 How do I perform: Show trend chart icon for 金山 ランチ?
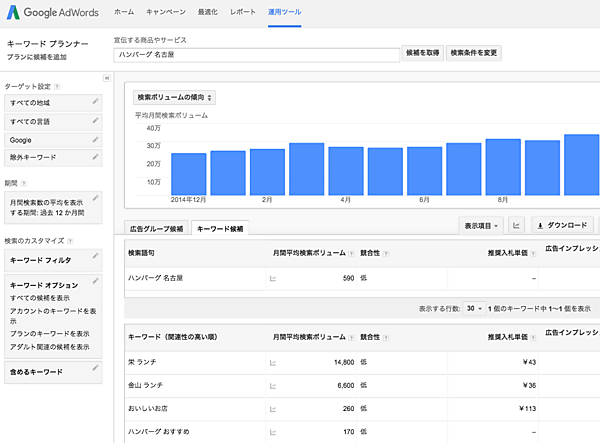[x=273, y=385]
